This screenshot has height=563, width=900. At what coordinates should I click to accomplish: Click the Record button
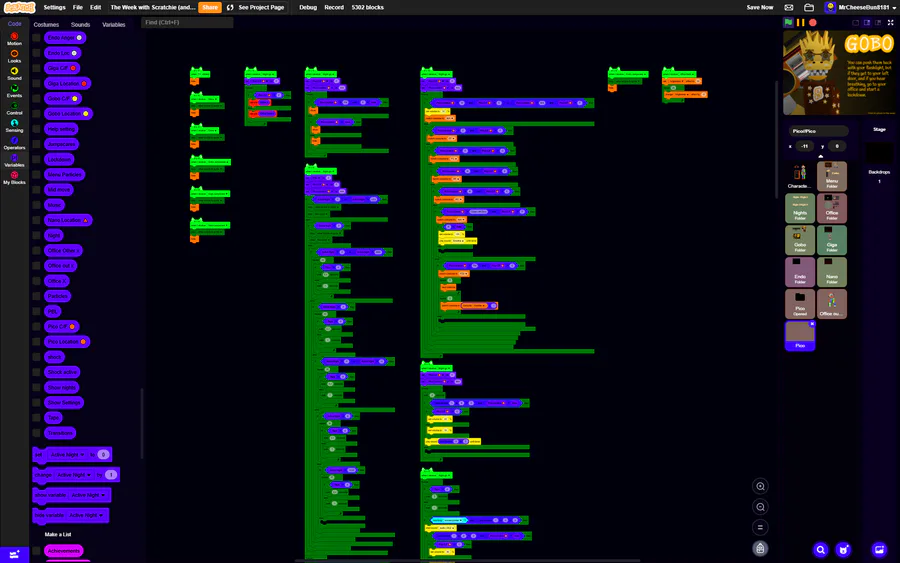(x=334, y=7)
